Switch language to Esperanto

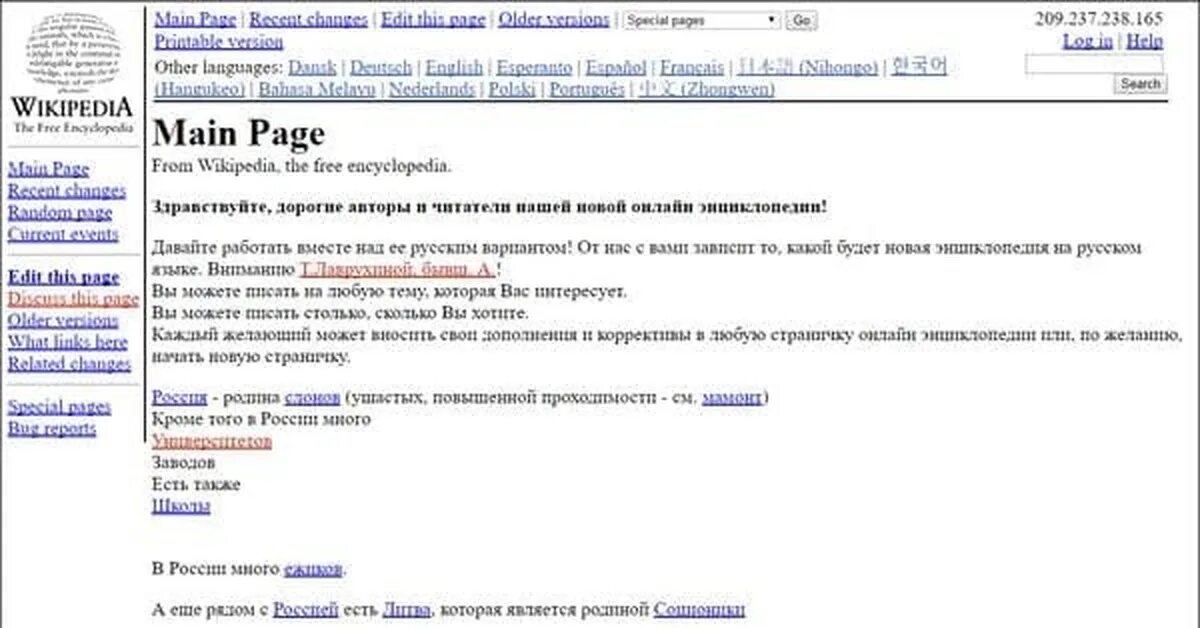click(534, 68)
